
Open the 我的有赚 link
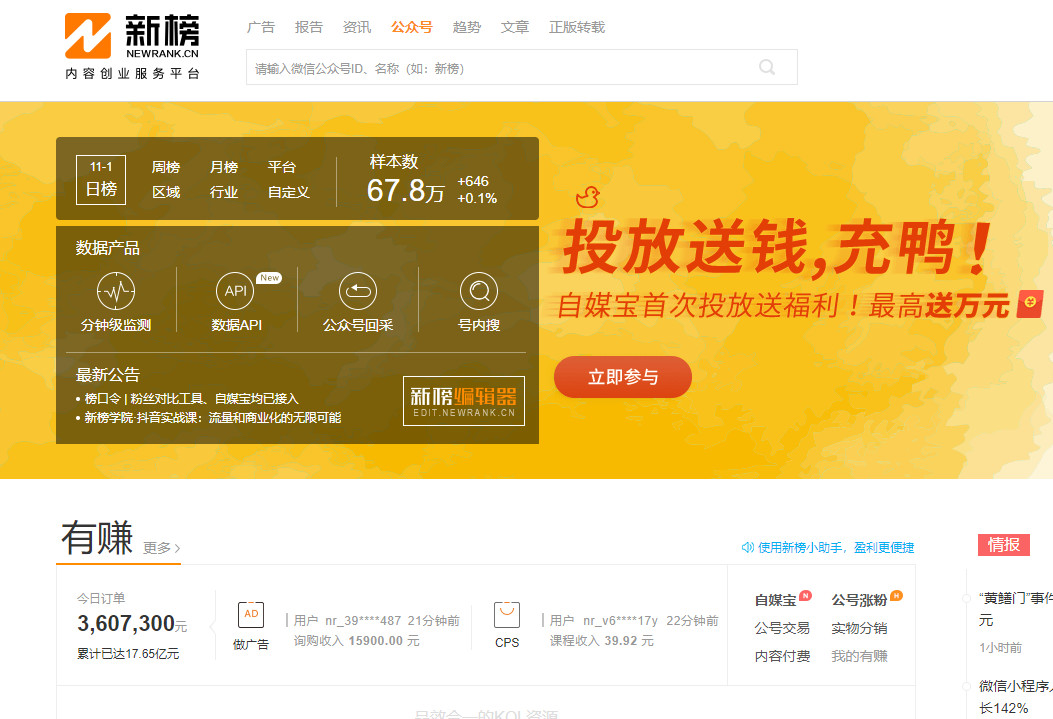point(860,657)
